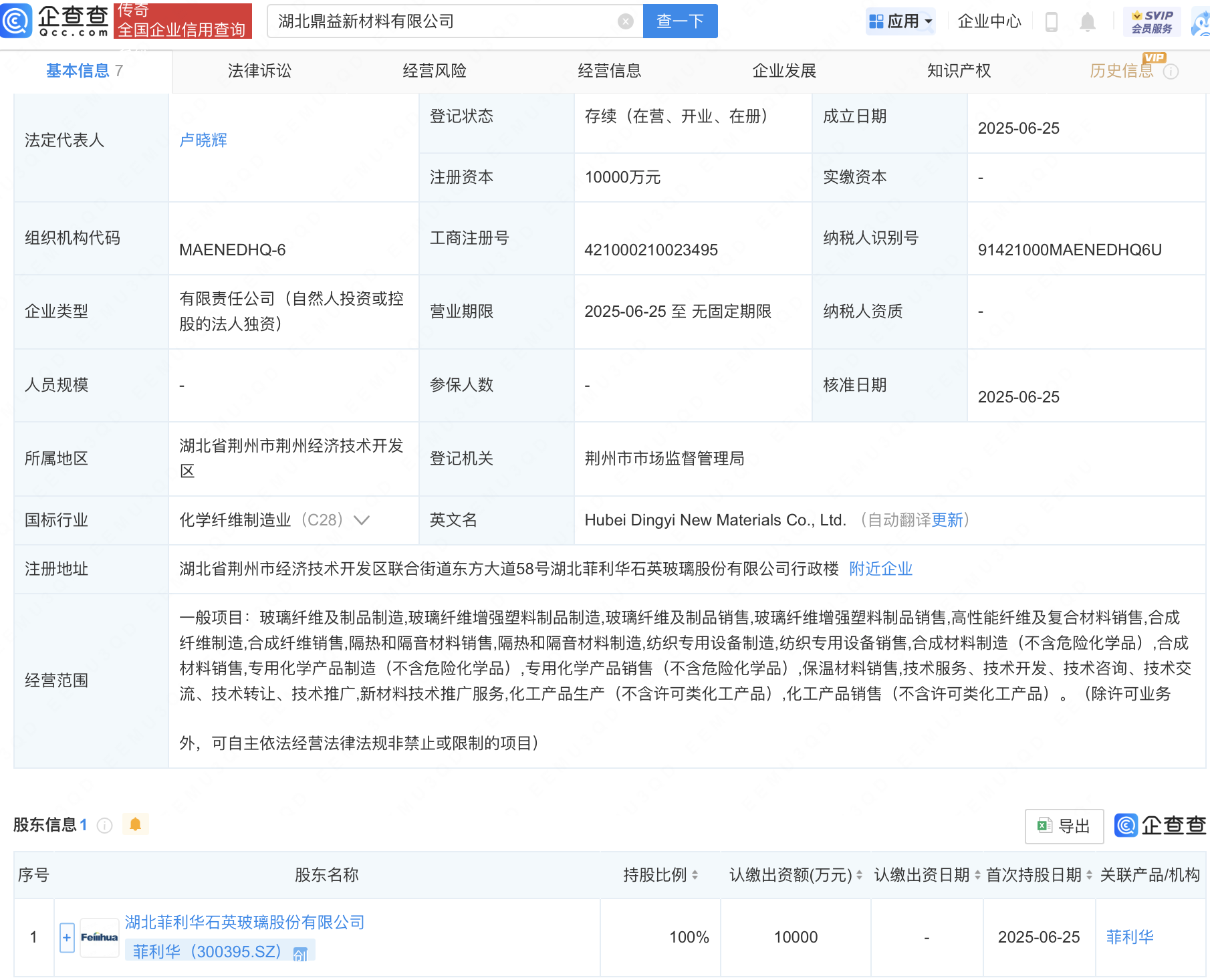Click the 荆州市市场监督管理局 registration authority text

tap(664, 459)
